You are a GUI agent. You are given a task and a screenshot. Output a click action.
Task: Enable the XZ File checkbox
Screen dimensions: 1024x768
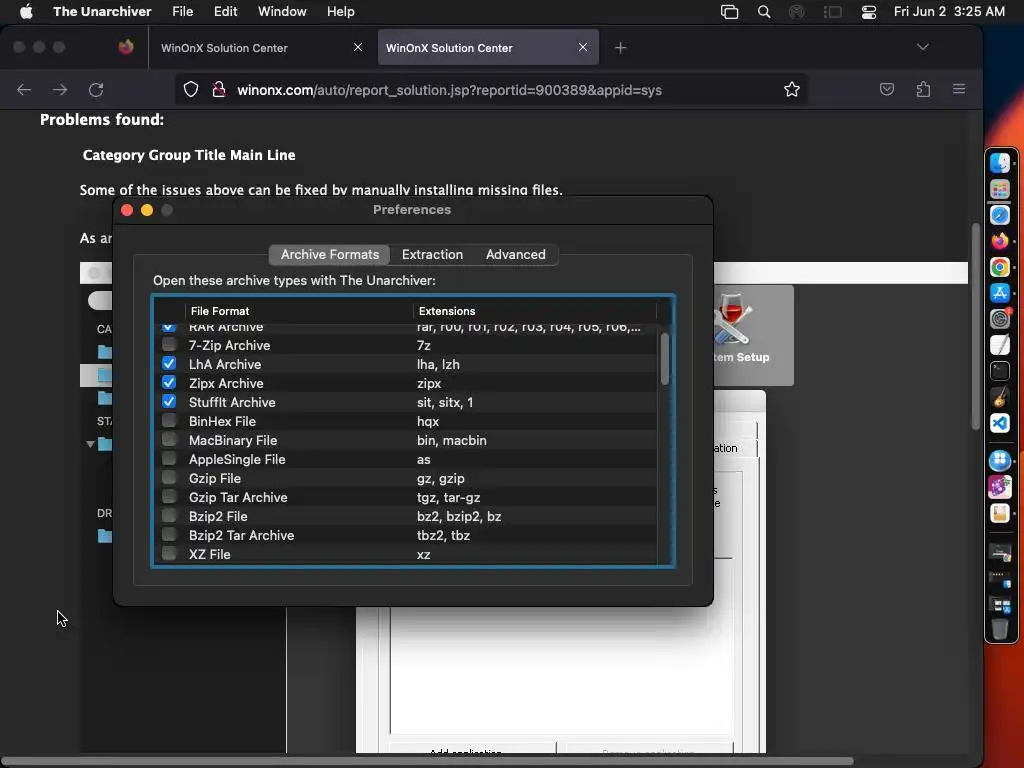(x=169, y=553)
